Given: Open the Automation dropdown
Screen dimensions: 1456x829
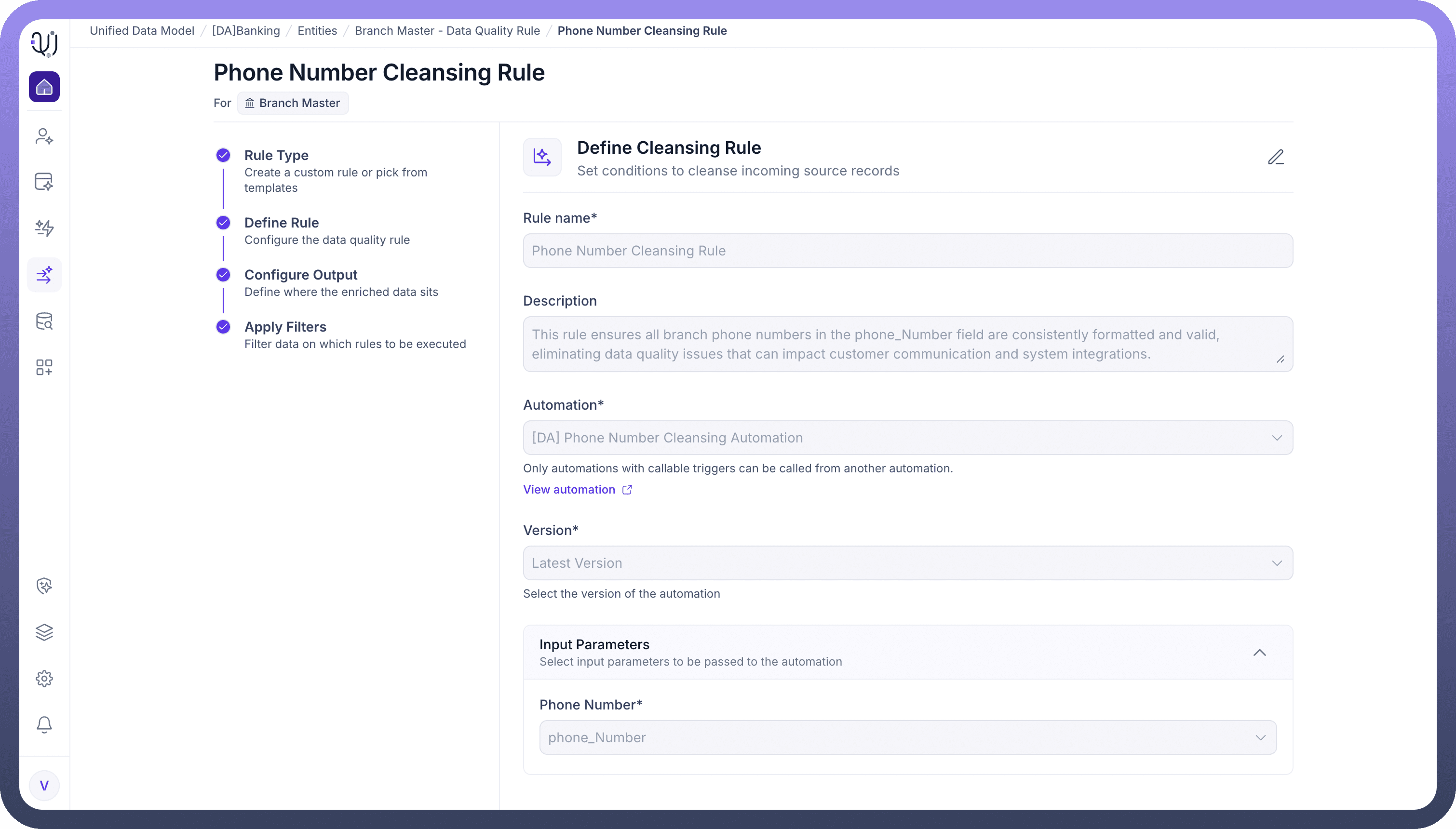Looking at the screenshot, I should [x=907, y=438].
